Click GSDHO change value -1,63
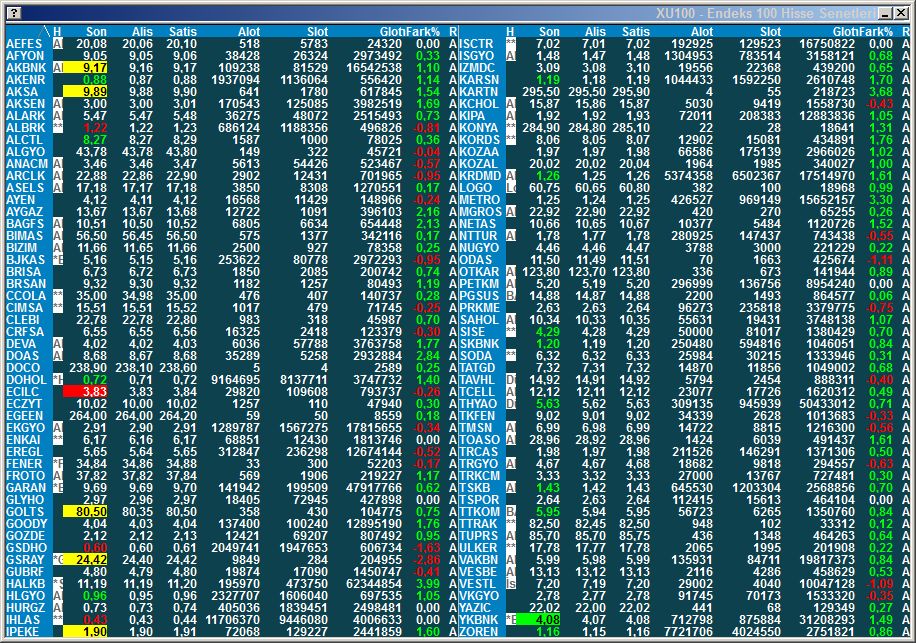The width and height of the screenshot is (916, 643). [426, 548]
